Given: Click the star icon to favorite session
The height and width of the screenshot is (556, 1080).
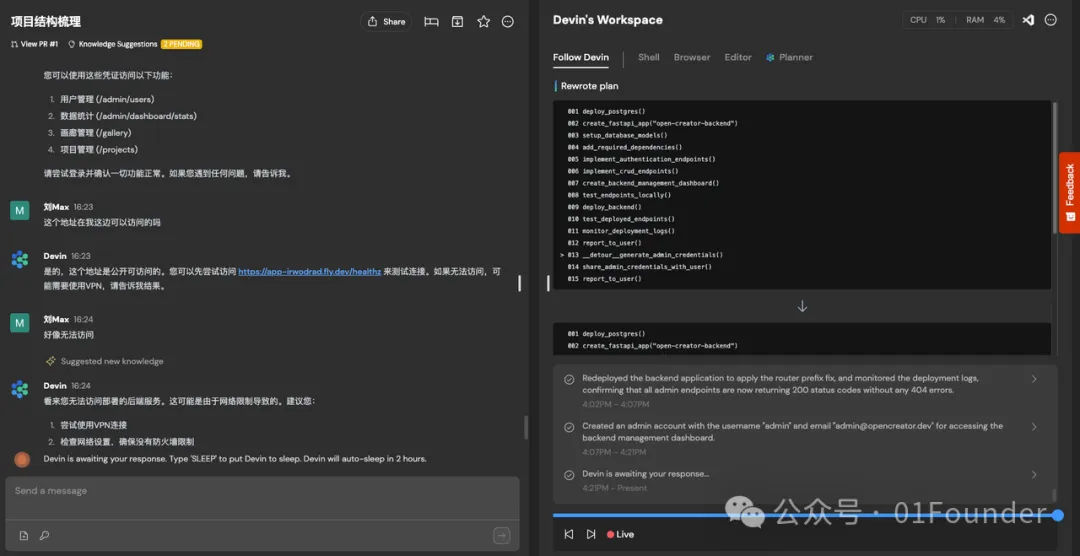Looking at the screenshot, I should point(484,21).
